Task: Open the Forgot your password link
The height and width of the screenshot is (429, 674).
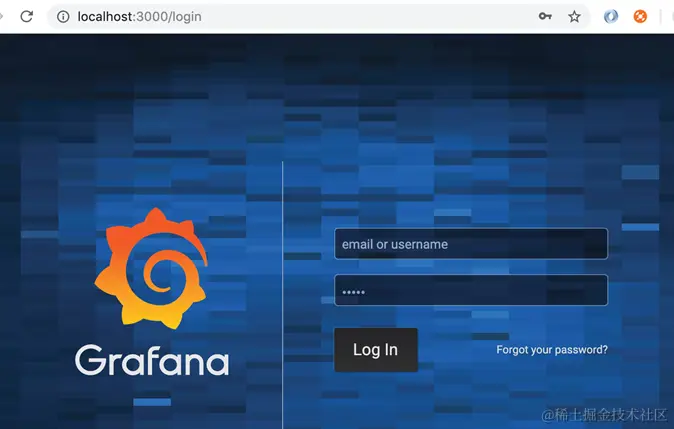Action: pos(552,350)
